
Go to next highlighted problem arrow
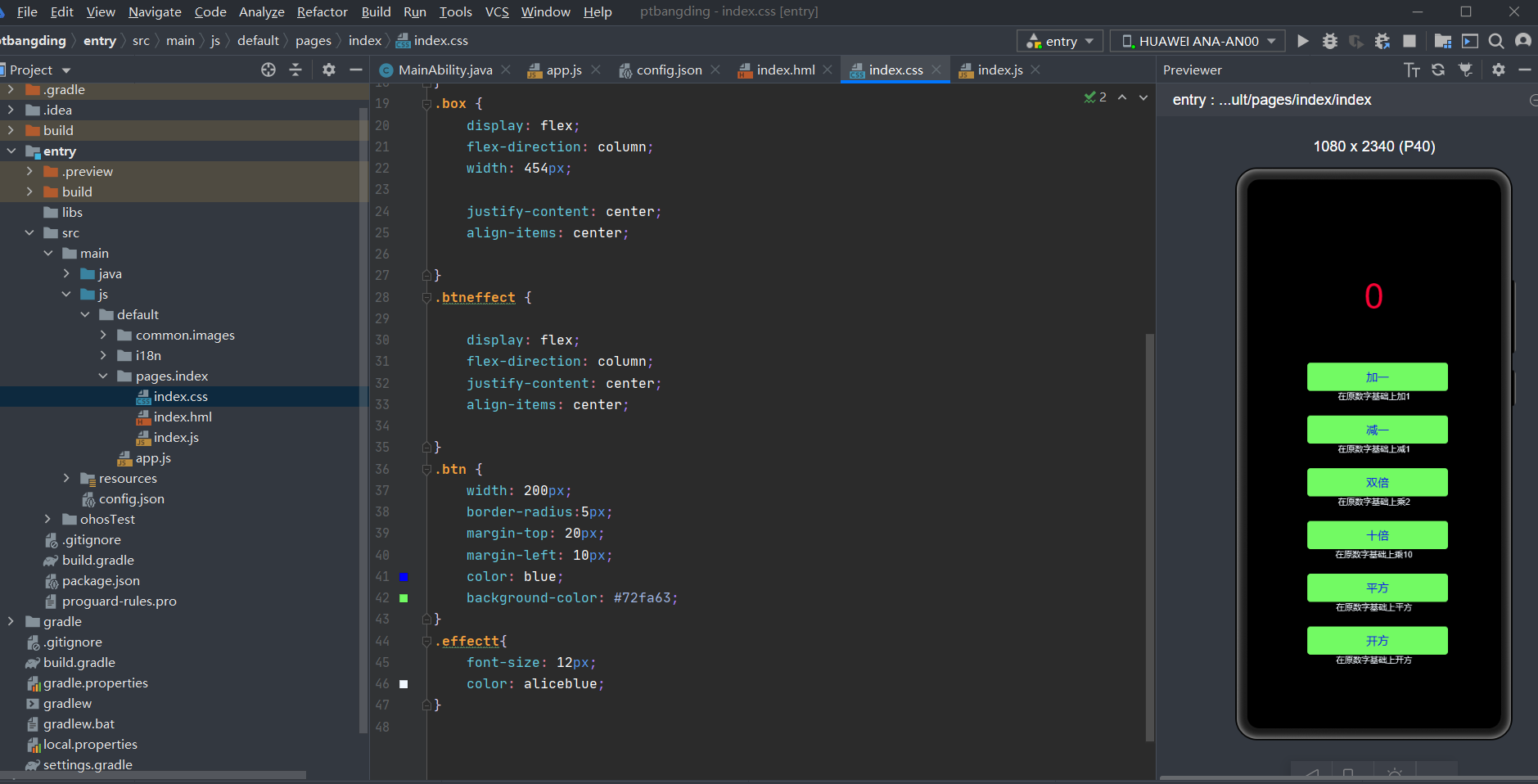coord(1143,97)
